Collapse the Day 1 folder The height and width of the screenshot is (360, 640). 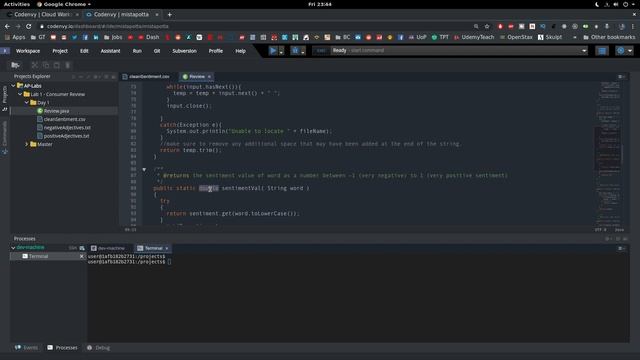coord(27,102)
